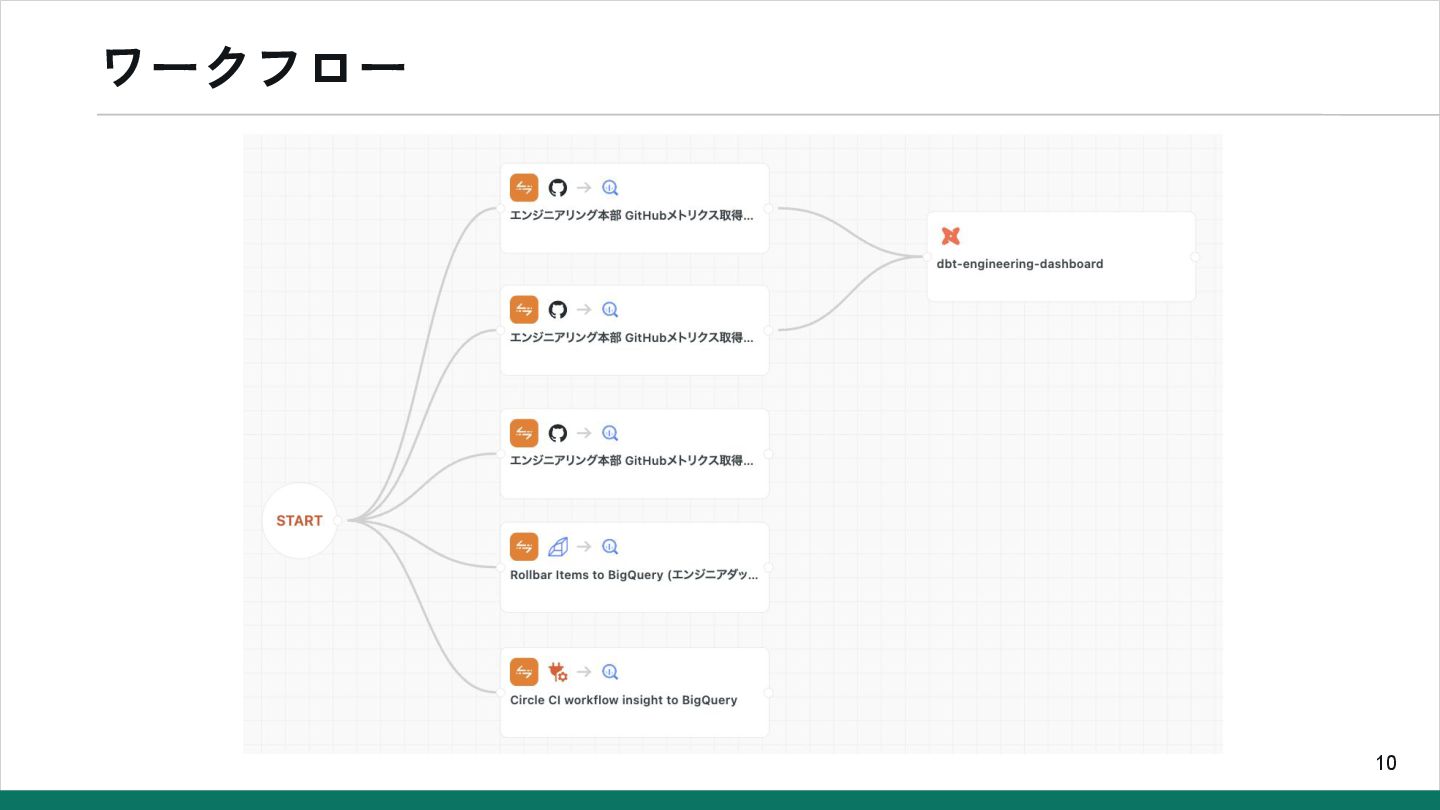Screen dimensions: 1440x810
Task: Click BigQuery icon in Rollbar Items node
Action: pyautogui.click(x=610, y=547)
